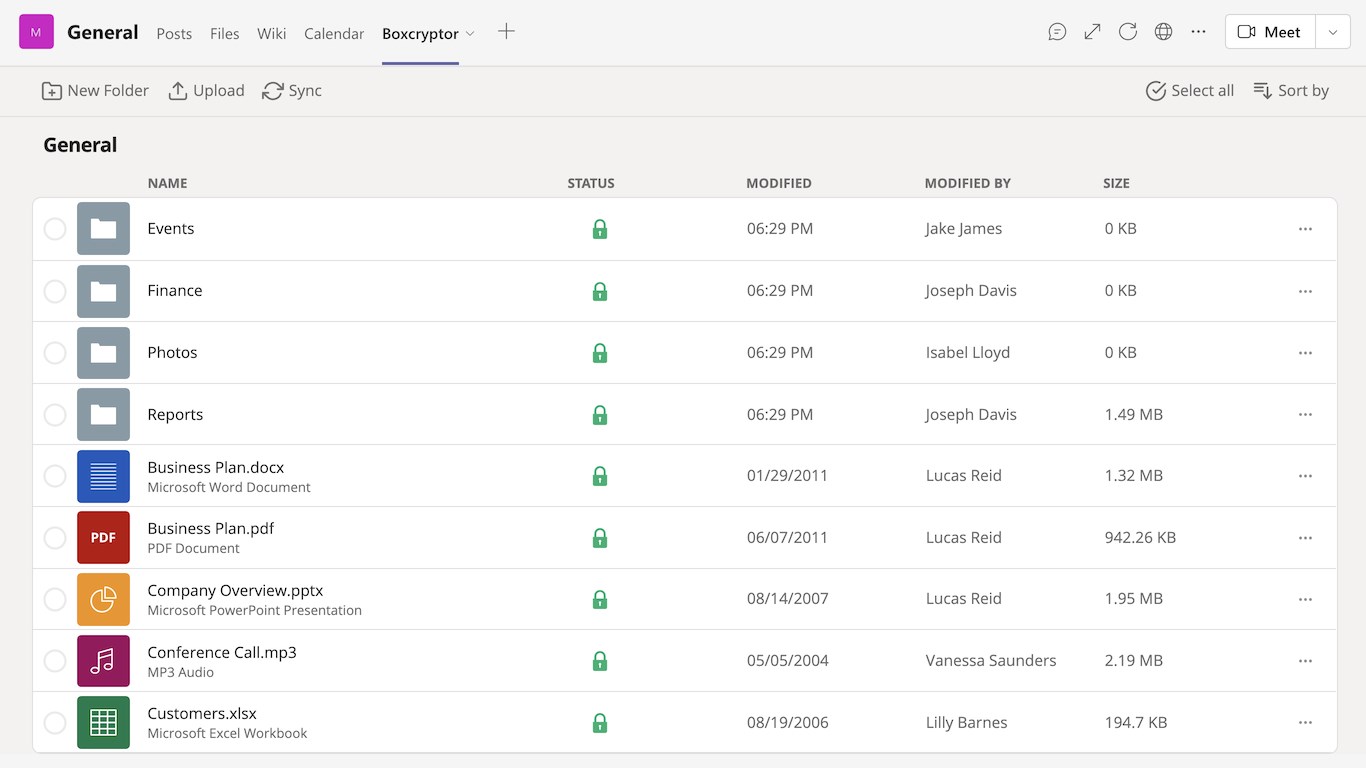The image size is (1366, 768).
Task: Check the Conference Call.mp3 selection circle
Action: [55, 661]
